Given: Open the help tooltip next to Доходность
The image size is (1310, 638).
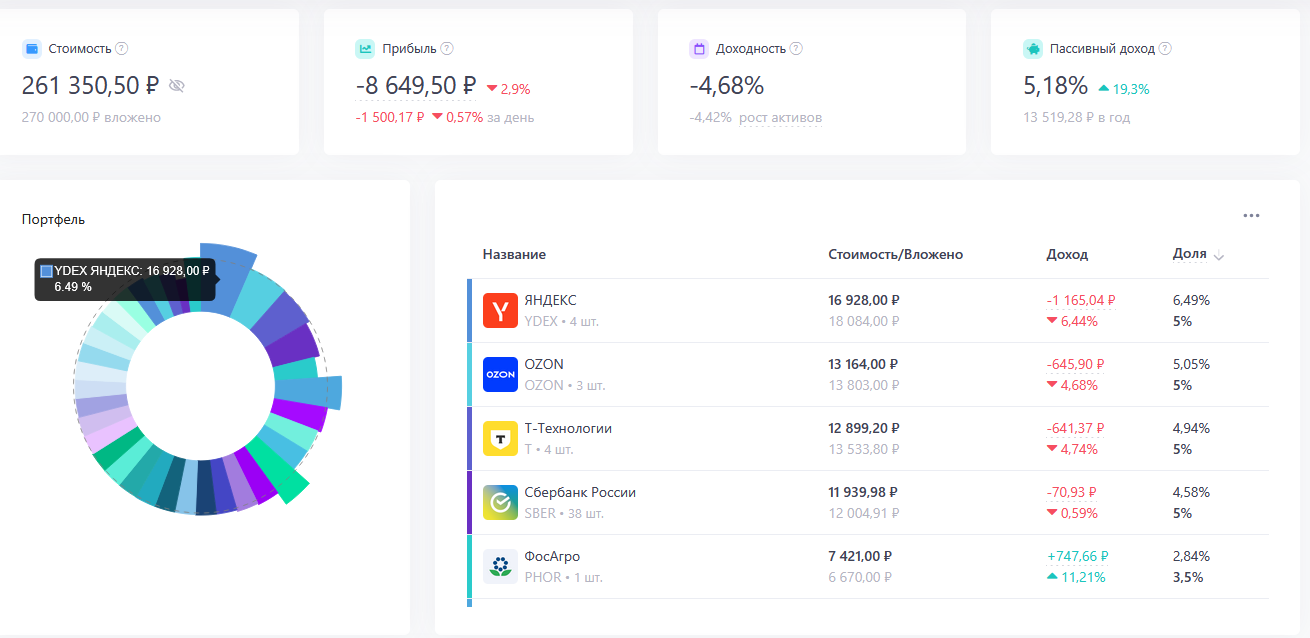Looking at the screenshot, I should coord(796,48).
